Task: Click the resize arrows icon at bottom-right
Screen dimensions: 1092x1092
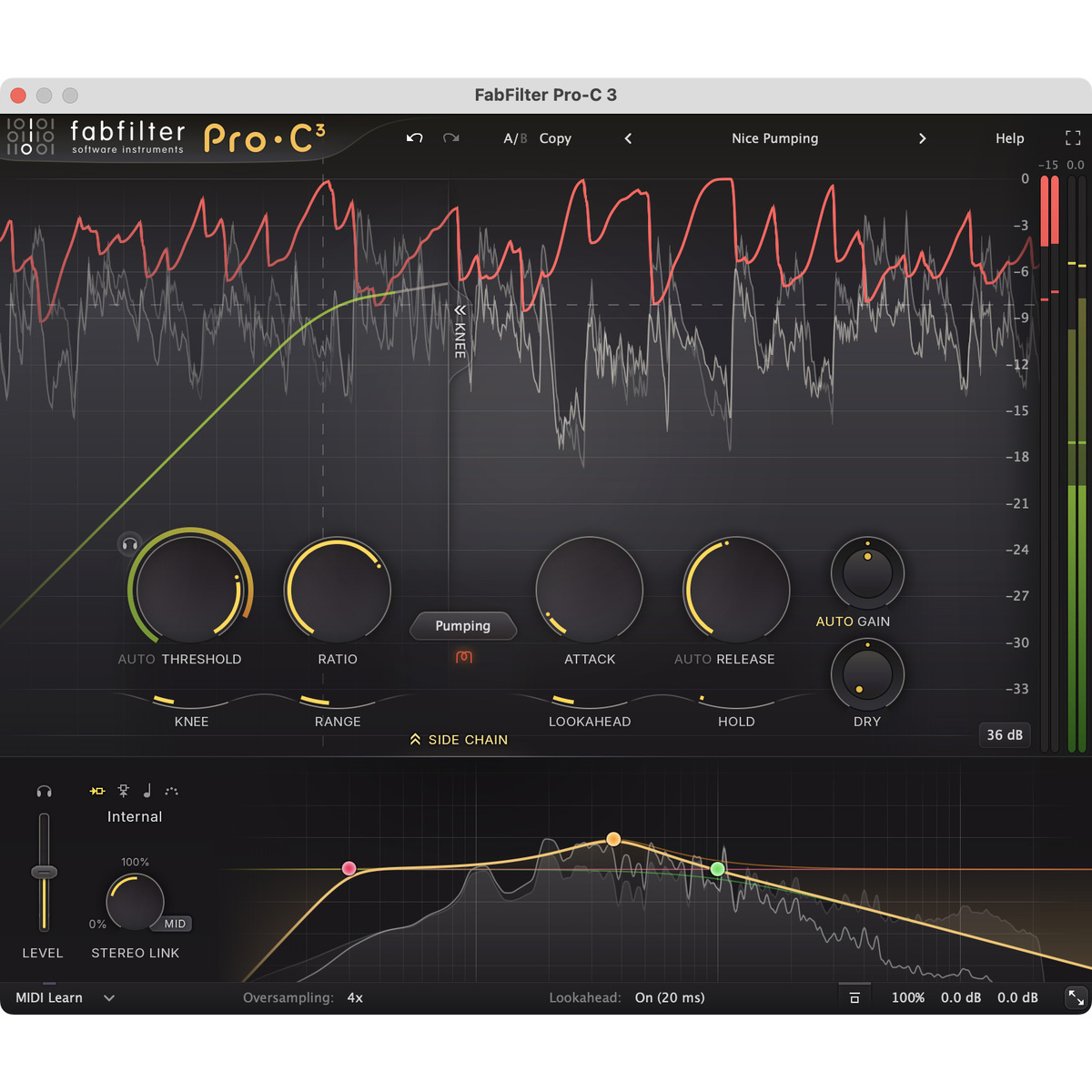Action: click(1076, 997)
